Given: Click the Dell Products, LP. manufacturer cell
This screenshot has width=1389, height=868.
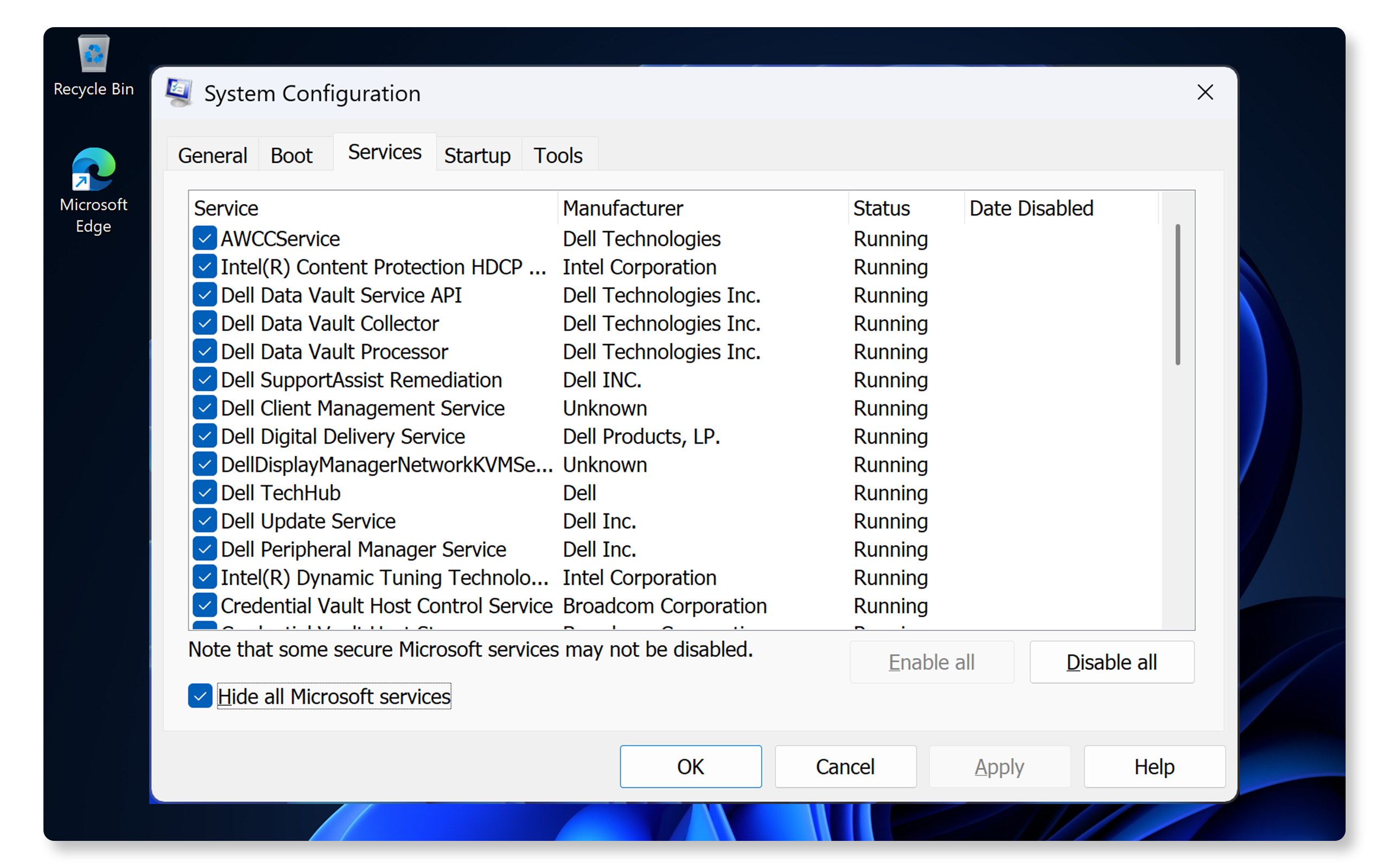Looking at the screenshot, I should pos(641,437).
